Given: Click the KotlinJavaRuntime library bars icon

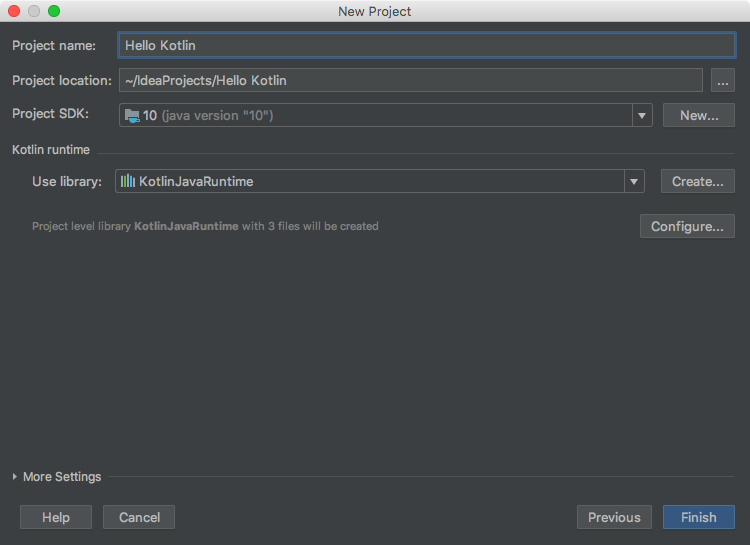Looking at the screenshot, I should click(x=128, y=181).
